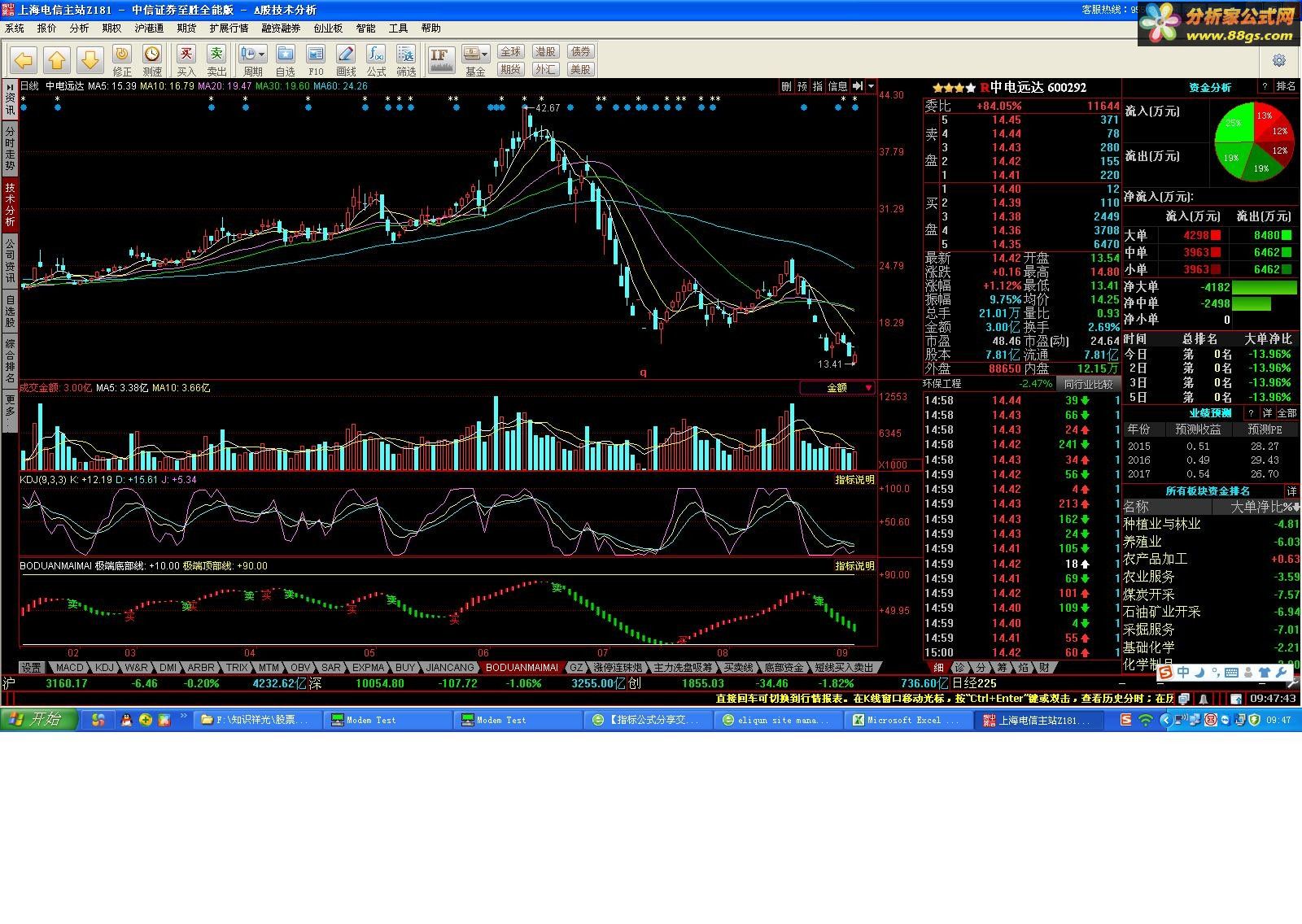Click the down arrow next-stock icon
1302x924 pixels.
pyautogui.click(x=90, y=59)
